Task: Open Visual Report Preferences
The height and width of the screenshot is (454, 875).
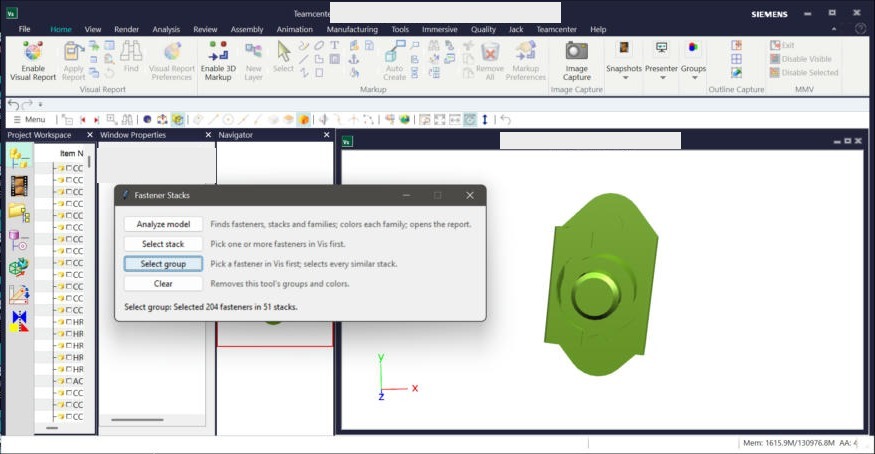Action: [x=172, y=51]
